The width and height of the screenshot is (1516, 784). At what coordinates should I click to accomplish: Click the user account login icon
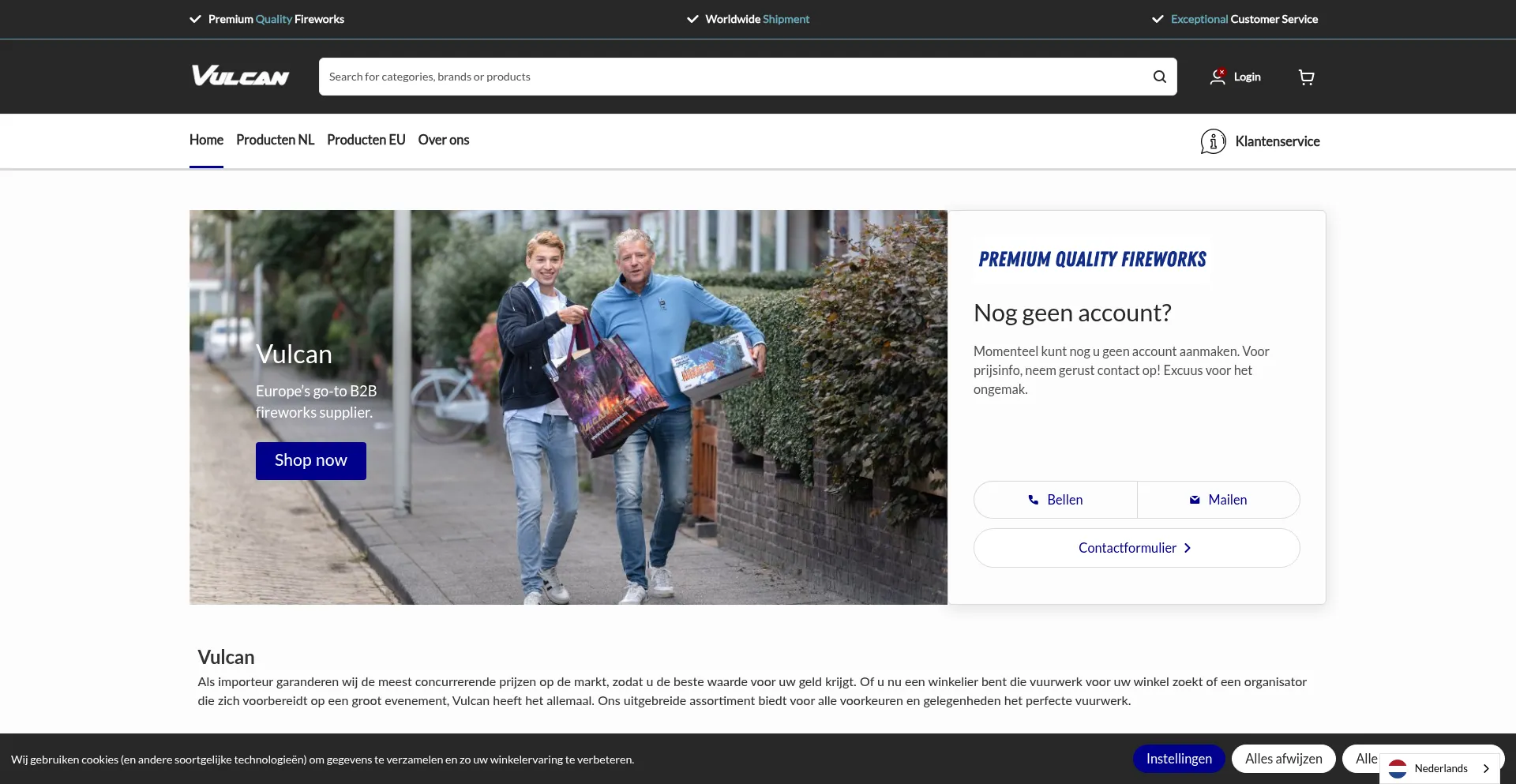pos(1218,77)
